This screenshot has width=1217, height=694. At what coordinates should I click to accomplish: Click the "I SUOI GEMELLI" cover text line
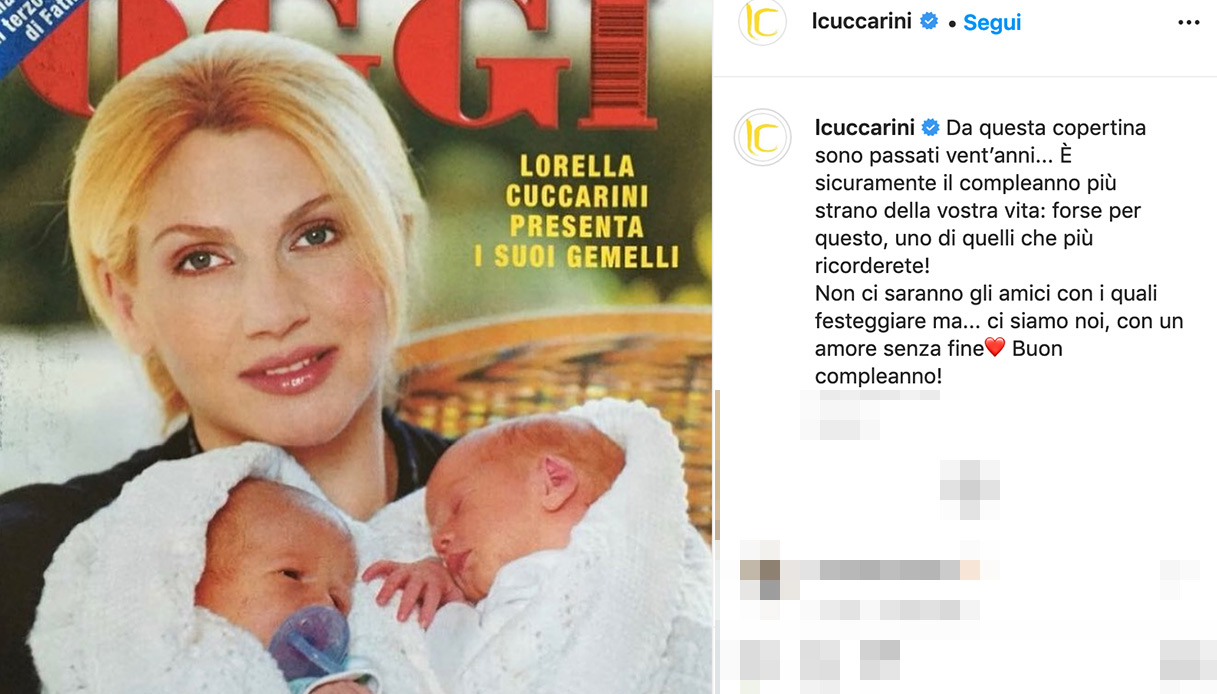(x=577, y=257)
